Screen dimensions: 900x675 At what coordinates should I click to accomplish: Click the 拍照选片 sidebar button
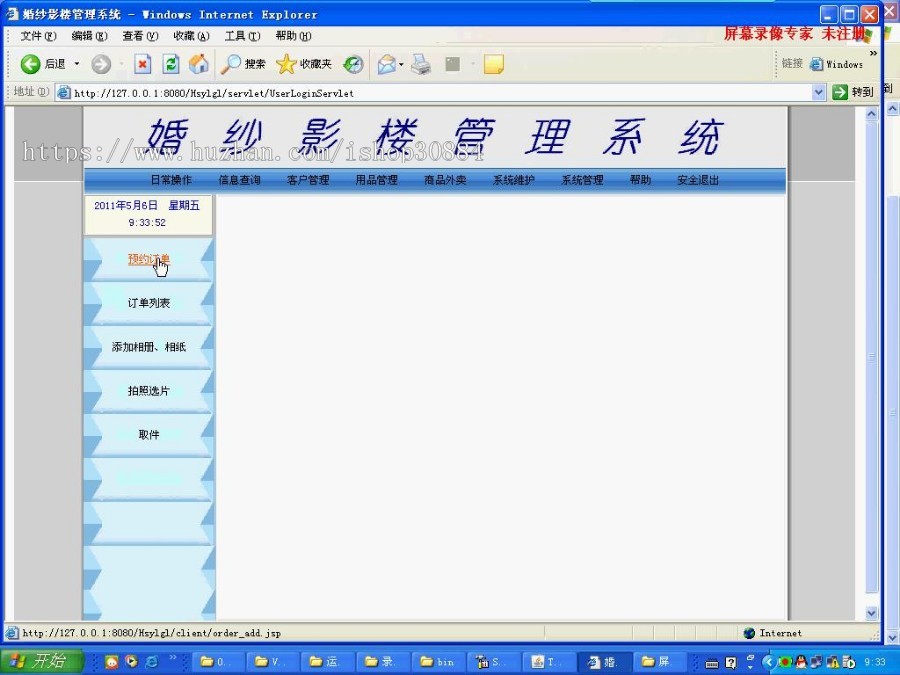[x=148, y=391]
